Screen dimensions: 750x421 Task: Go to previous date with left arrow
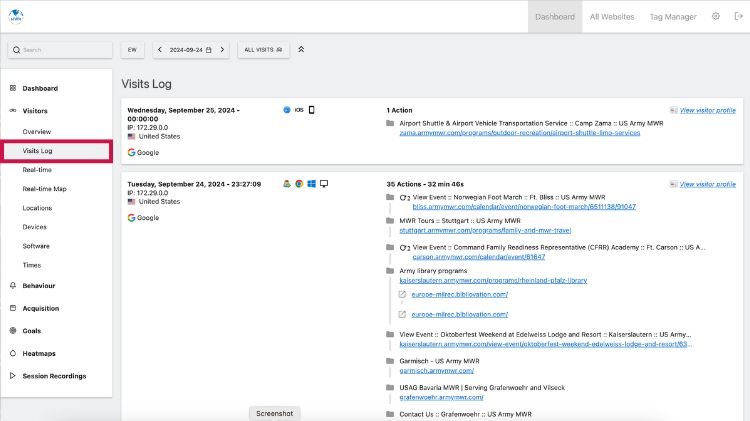[160, 49]
